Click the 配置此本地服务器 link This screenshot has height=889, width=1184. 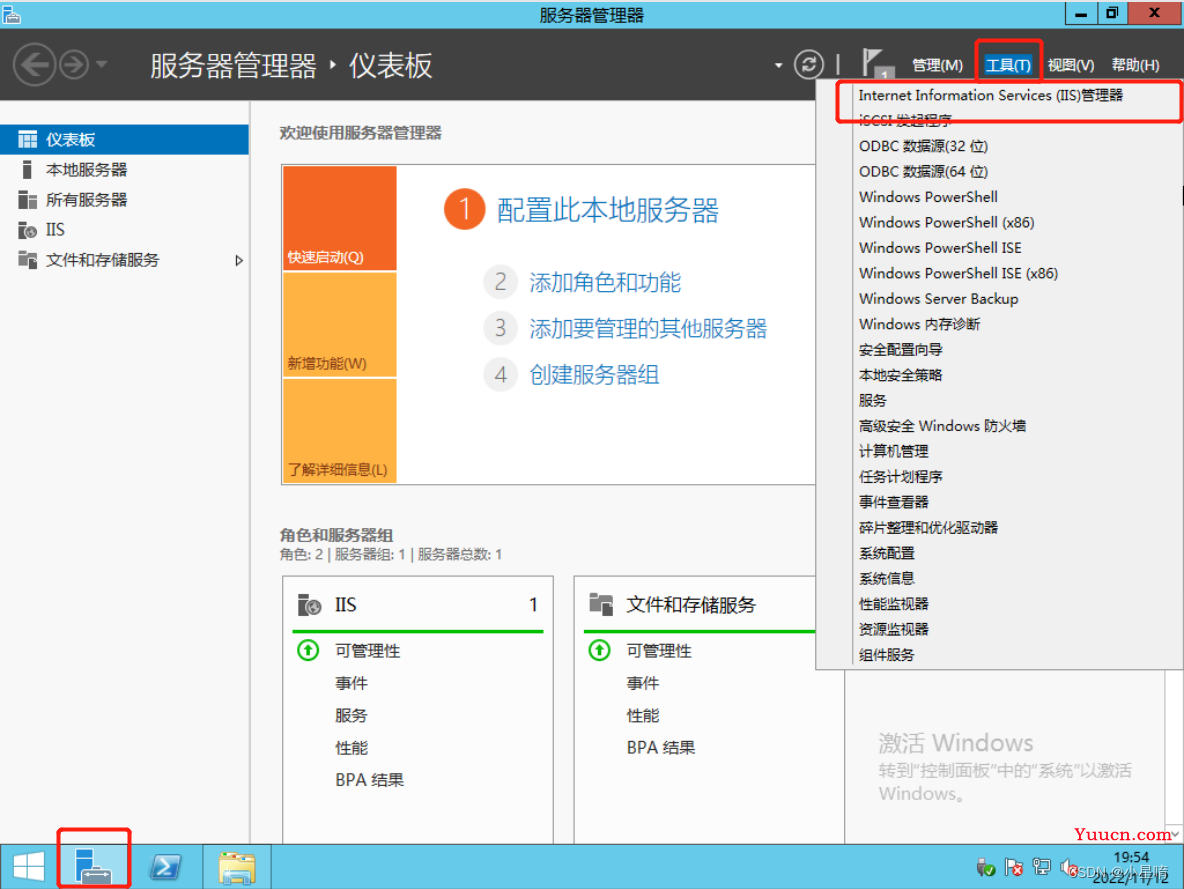[x=608, y=210]
